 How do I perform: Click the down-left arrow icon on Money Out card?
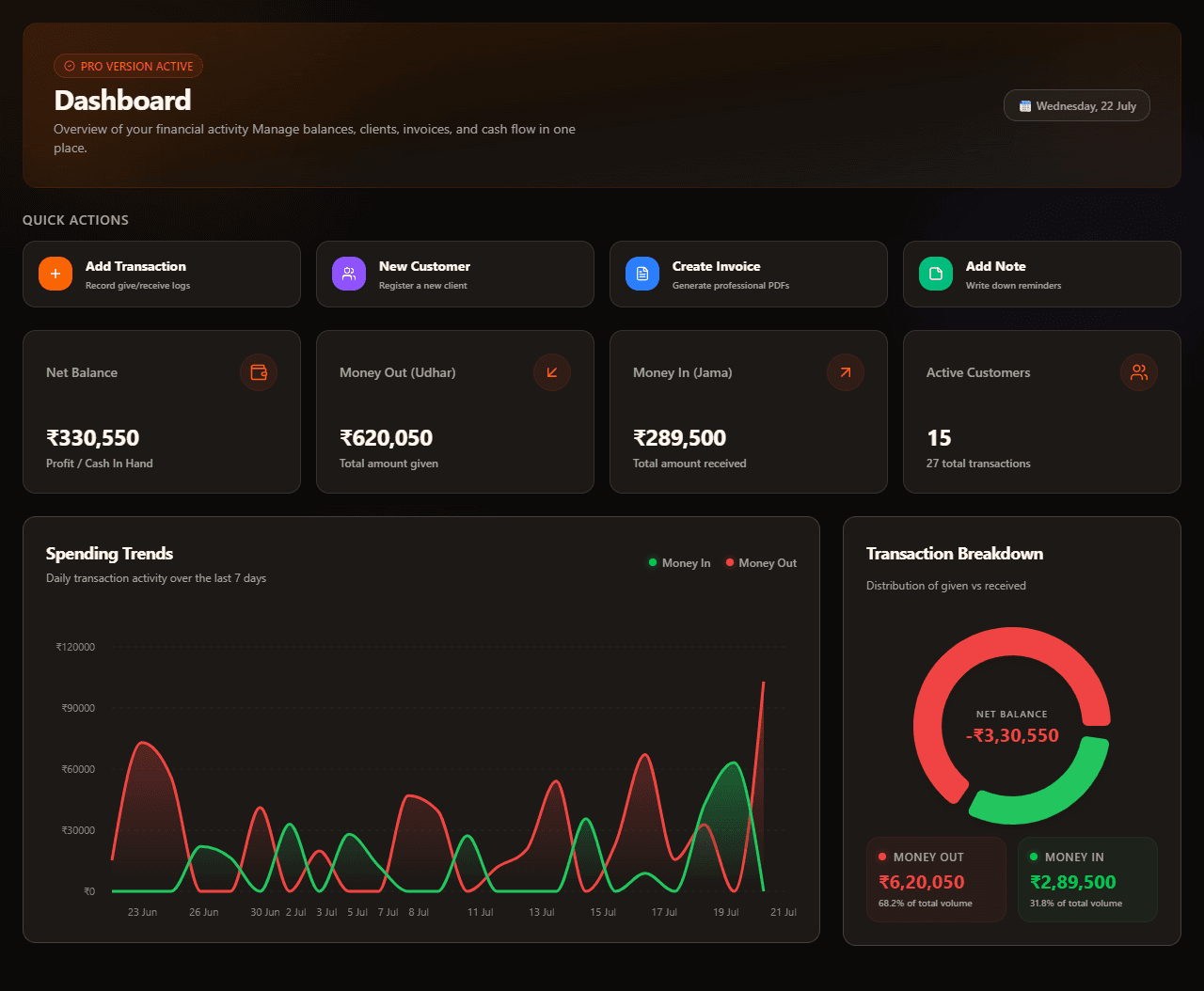click(x=552, y=372)
